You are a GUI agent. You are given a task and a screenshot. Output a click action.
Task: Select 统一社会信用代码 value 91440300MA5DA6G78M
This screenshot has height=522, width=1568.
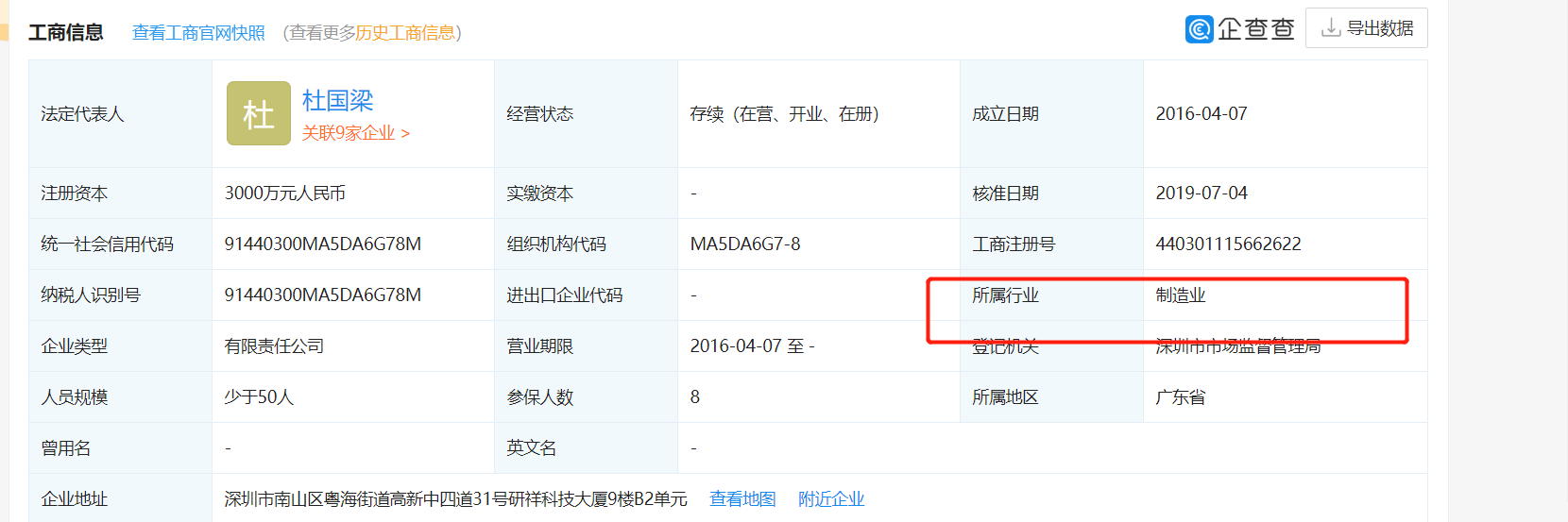323,244
